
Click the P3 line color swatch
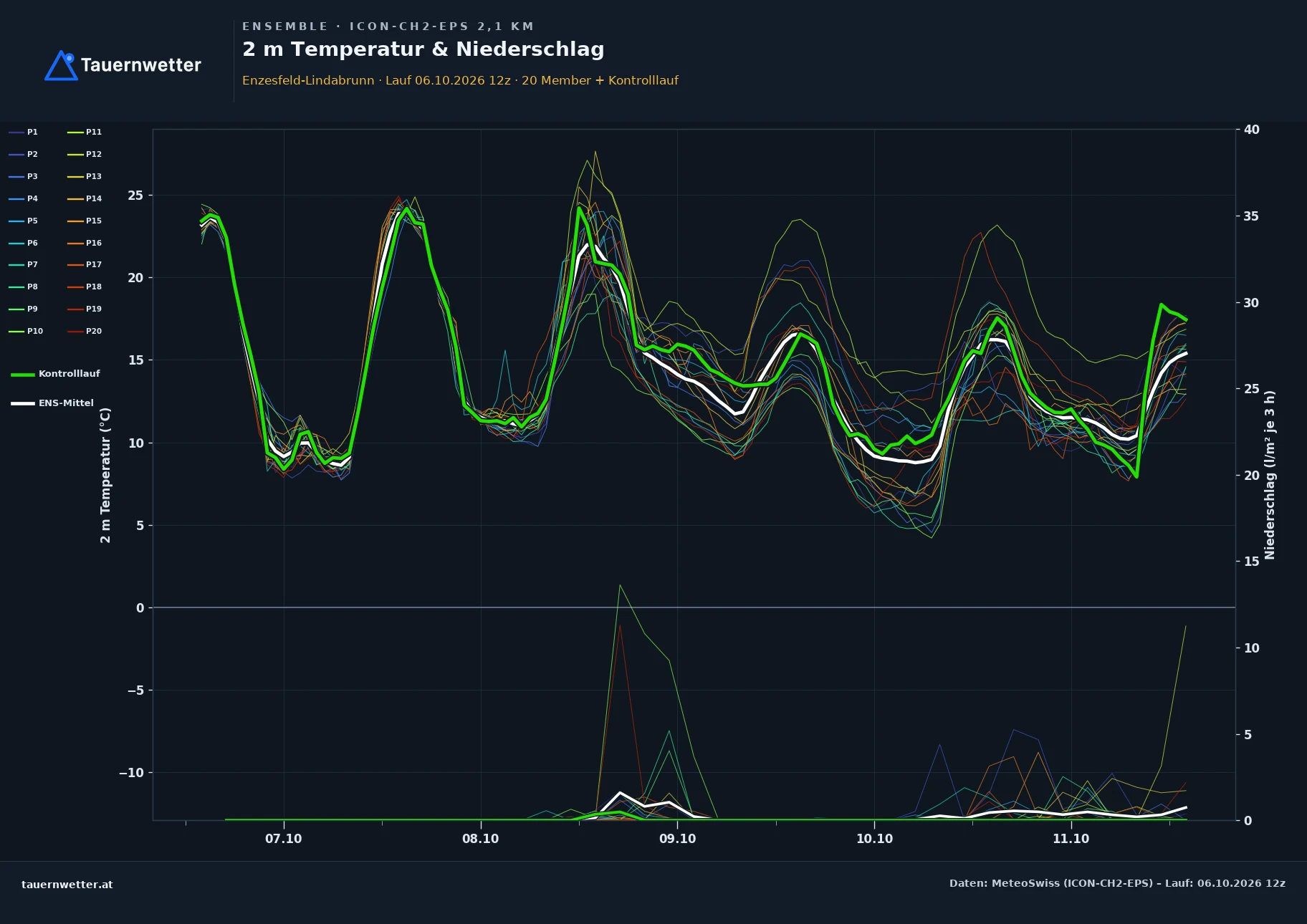pos(16,176)
